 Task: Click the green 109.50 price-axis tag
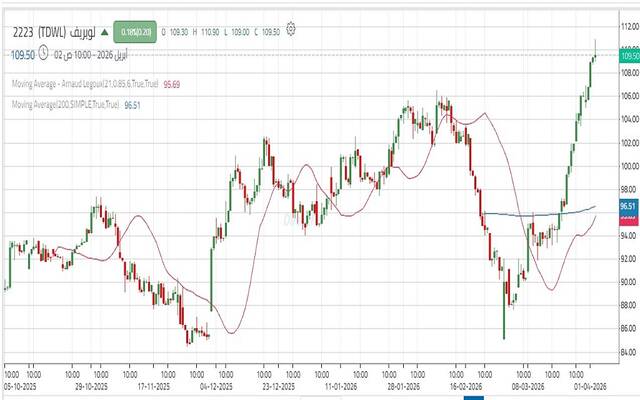tap(627, 57)
